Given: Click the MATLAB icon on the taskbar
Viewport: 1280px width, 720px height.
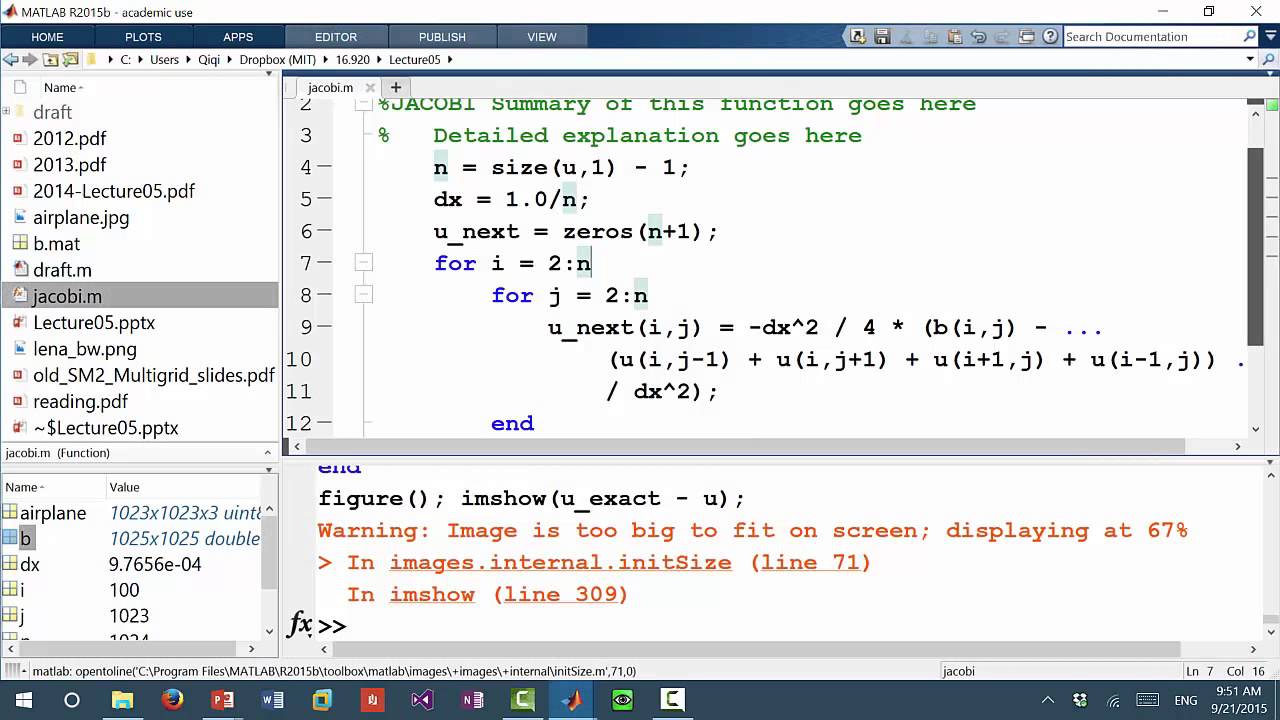Looking at the screenshot, I should [x=572, y=700].
